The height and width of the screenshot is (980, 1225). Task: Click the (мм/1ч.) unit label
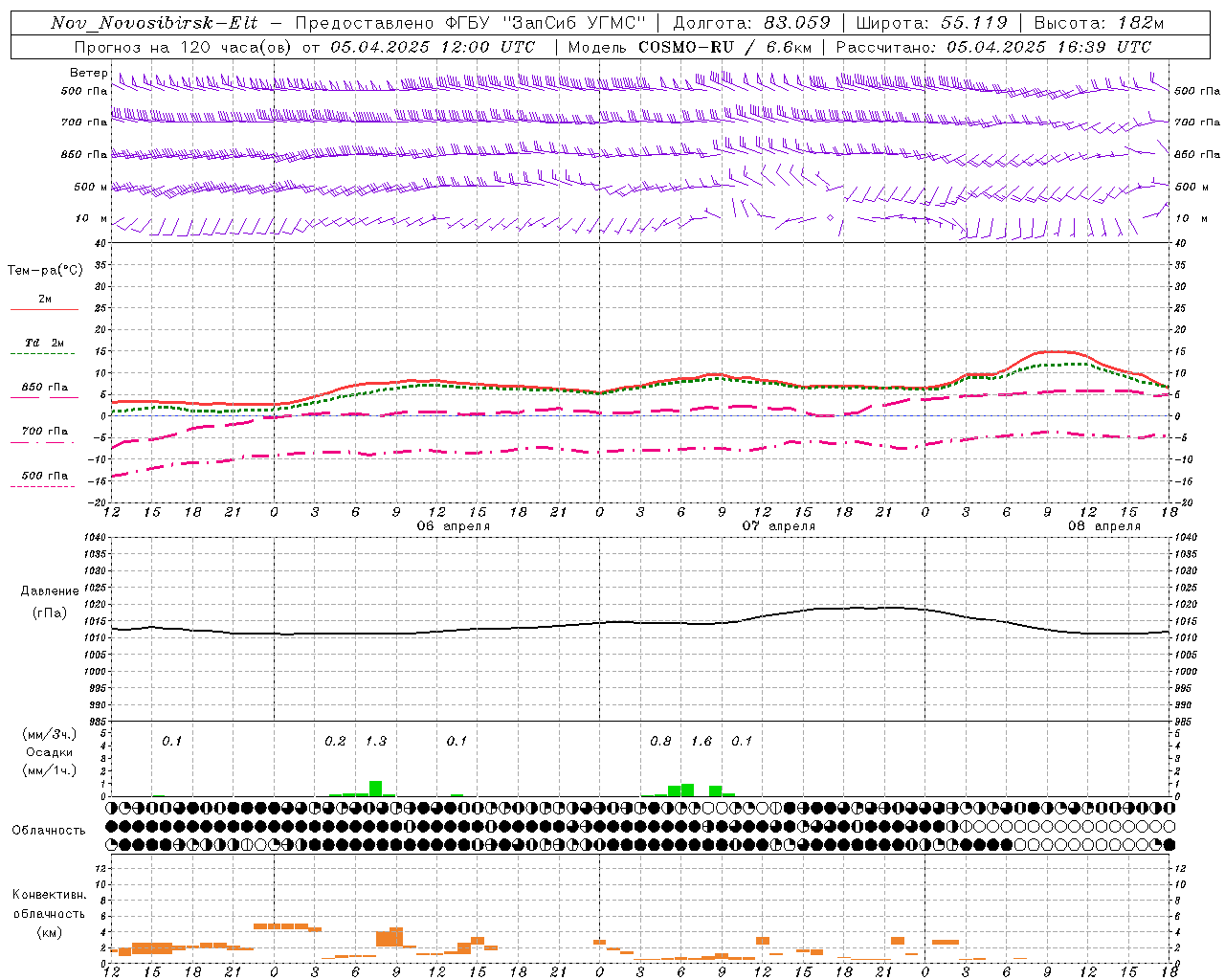pyautogui.click(x=50, y=770)
